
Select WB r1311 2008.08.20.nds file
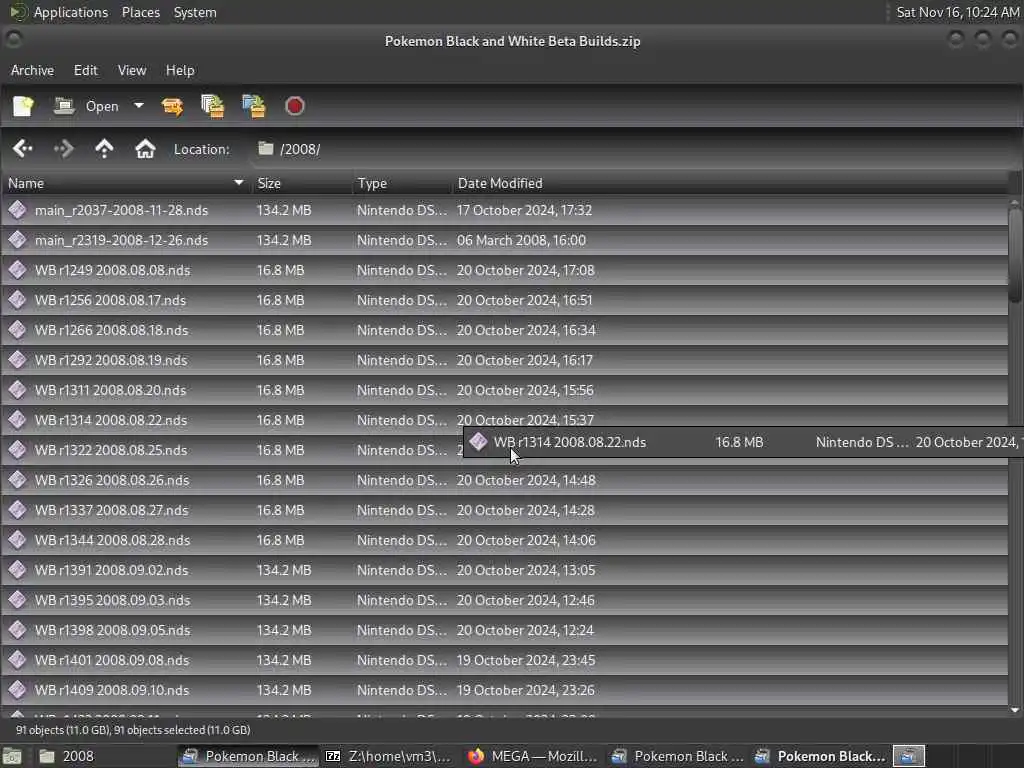click(504, 391)
